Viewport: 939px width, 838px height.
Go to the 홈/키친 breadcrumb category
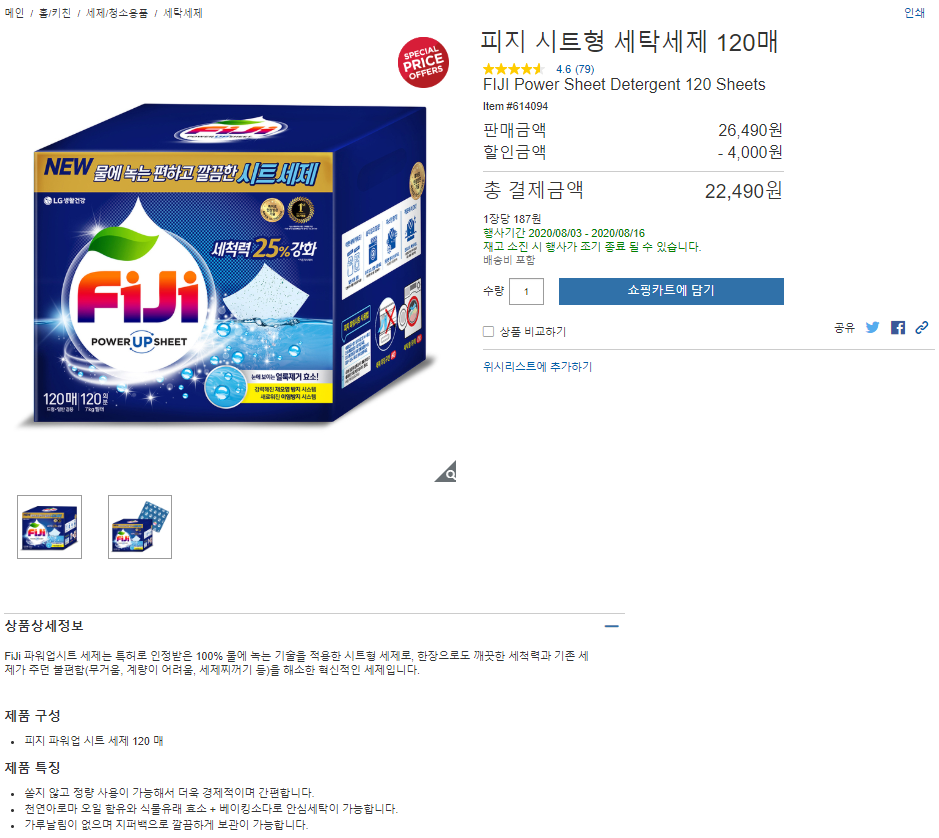click(x=54, y=13)
